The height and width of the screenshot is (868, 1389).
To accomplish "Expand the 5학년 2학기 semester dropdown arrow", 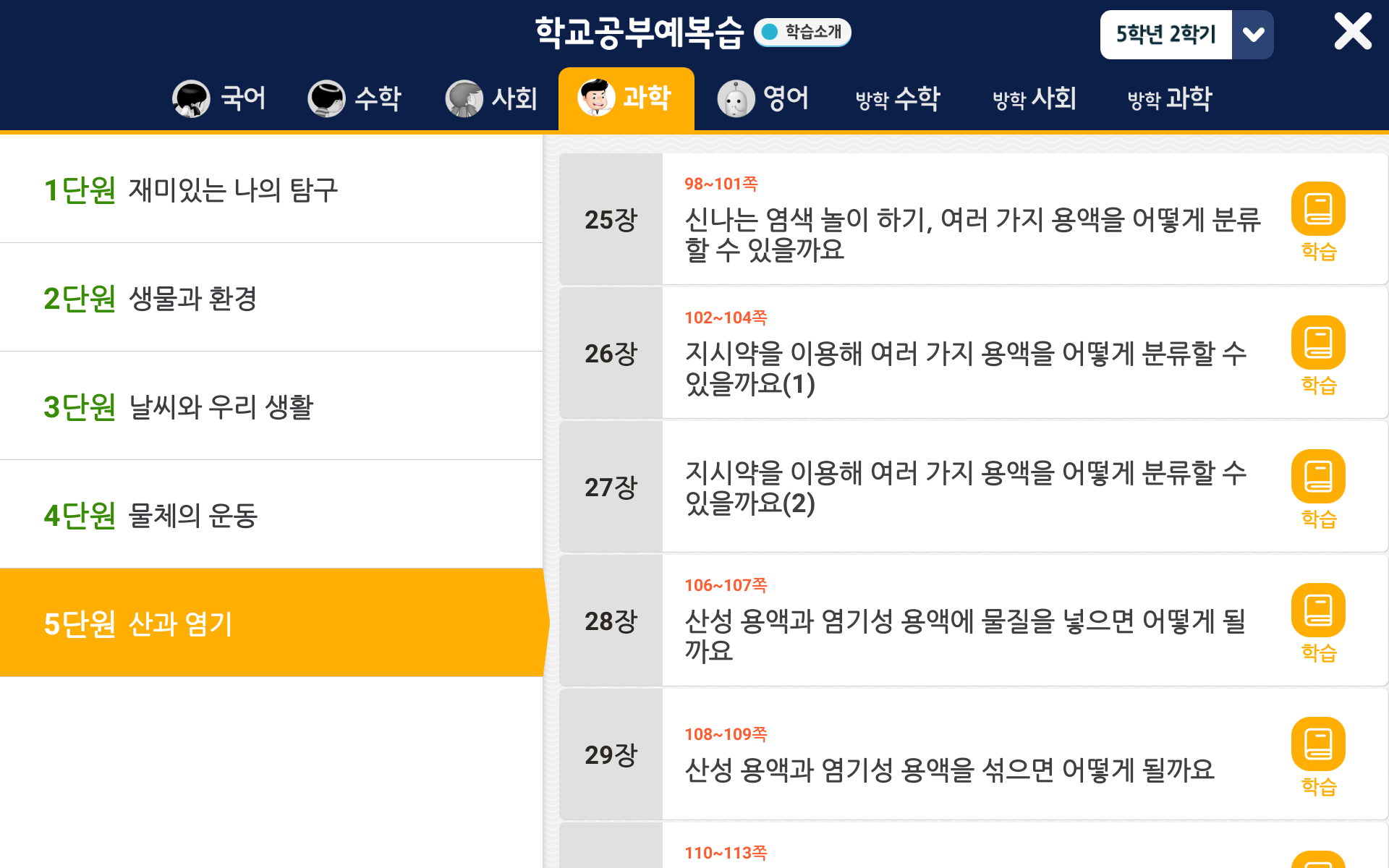I will 1253,35.
